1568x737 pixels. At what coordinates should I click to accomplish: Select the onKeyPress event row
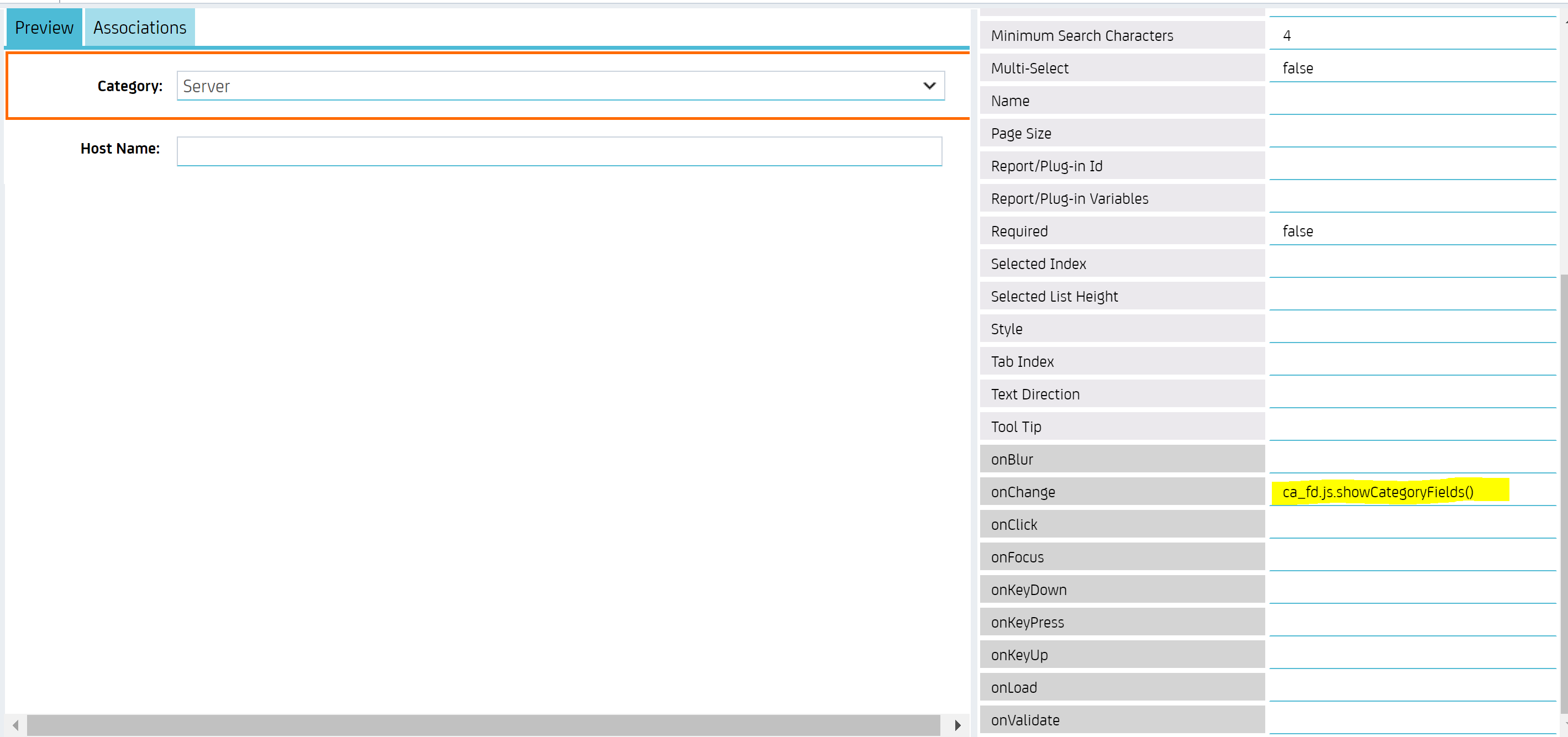[1122, 622]
